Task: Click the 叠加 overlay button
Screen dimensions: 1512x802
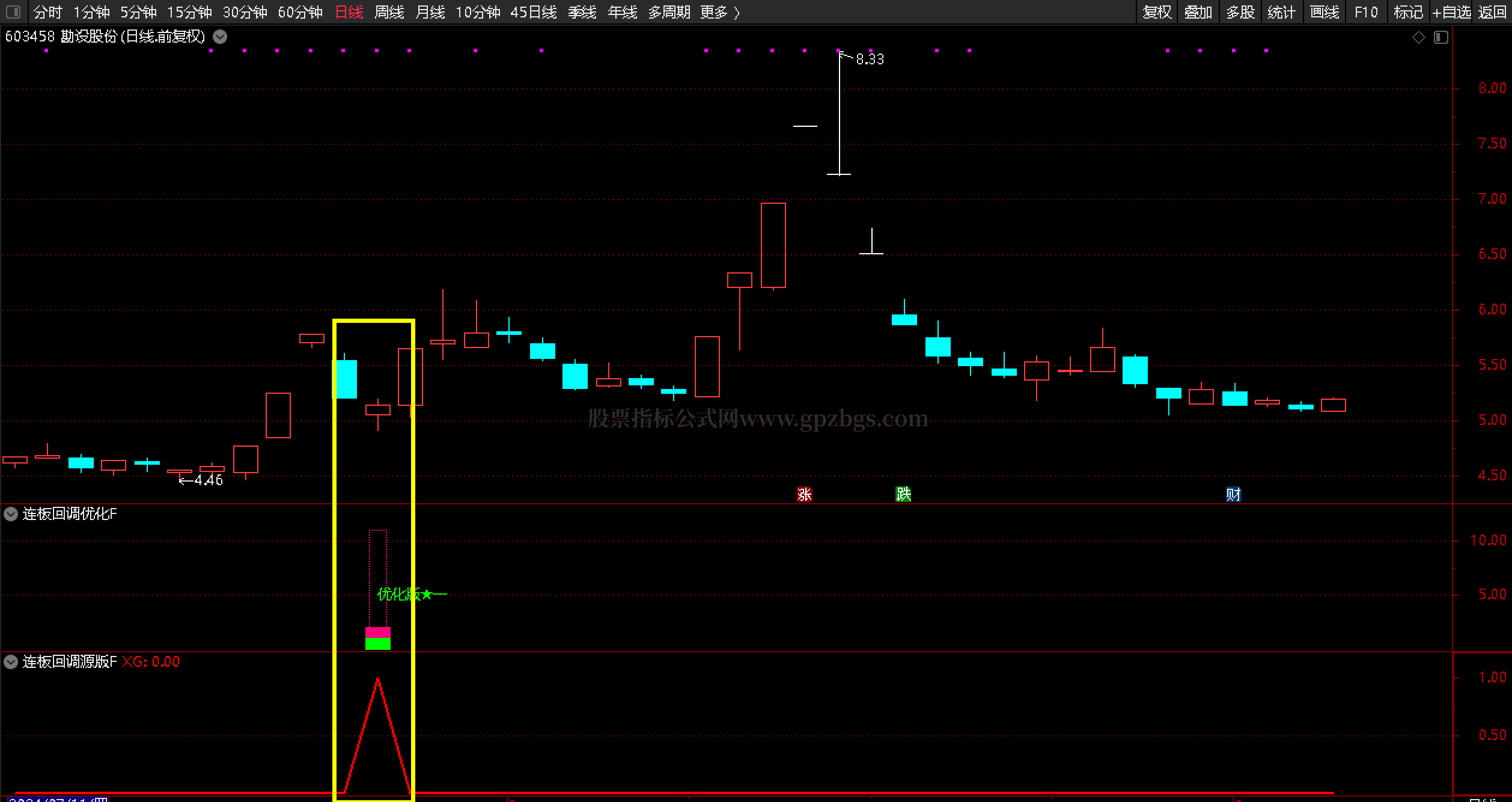Action: point(1198,12)
